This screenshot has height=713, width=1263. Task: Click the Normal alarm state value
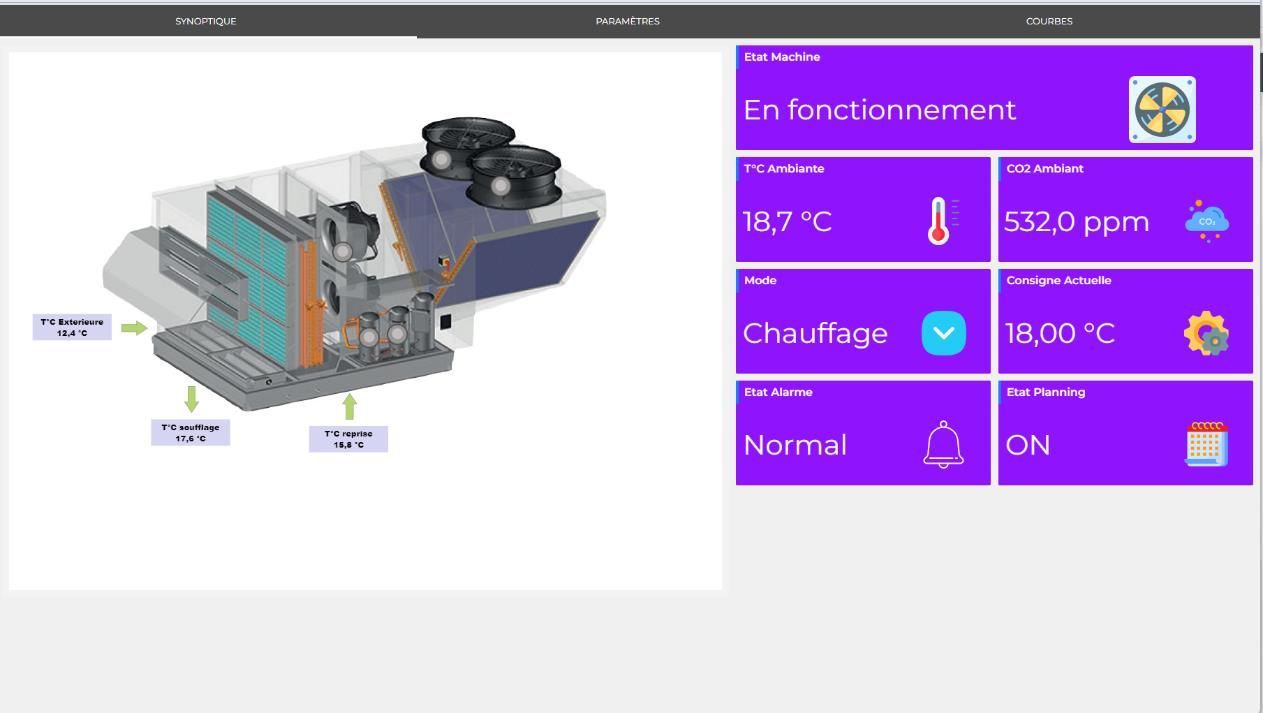click(x=795, y=445)
